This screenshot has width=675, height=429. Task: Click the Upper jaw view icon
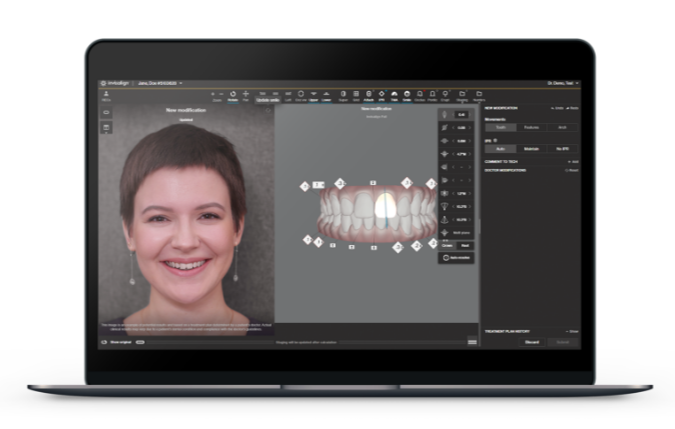[x=312, y=96]
